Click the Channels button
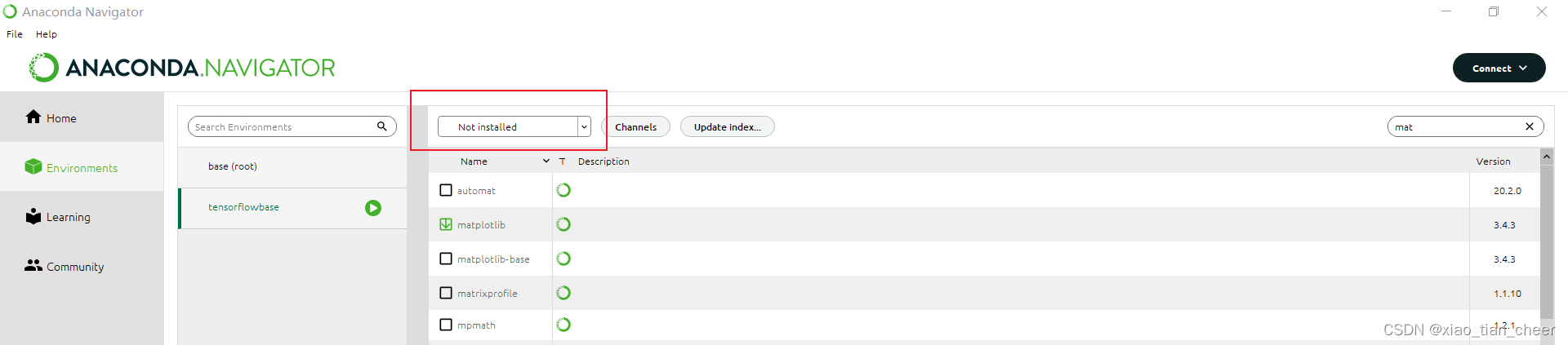1568x345 pixels. tap(635, 126)
